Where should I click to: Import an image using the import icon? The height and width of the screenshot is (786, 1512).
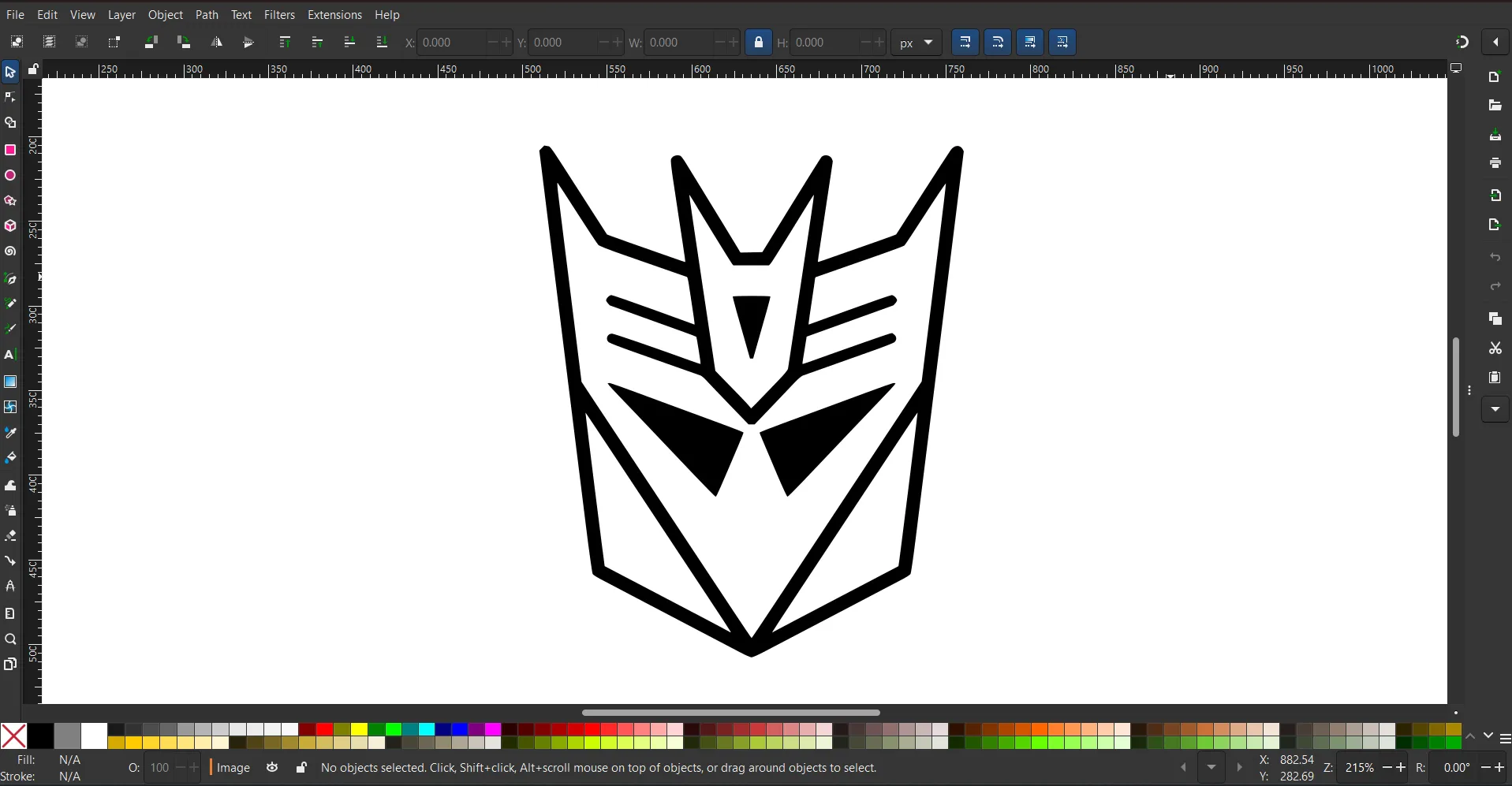pos(1496,196)
